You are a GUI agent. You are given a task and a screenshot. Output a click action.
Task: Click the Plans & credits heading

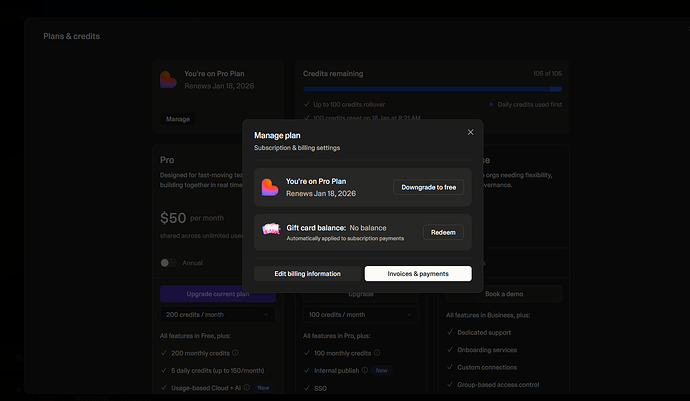[71, 36]
